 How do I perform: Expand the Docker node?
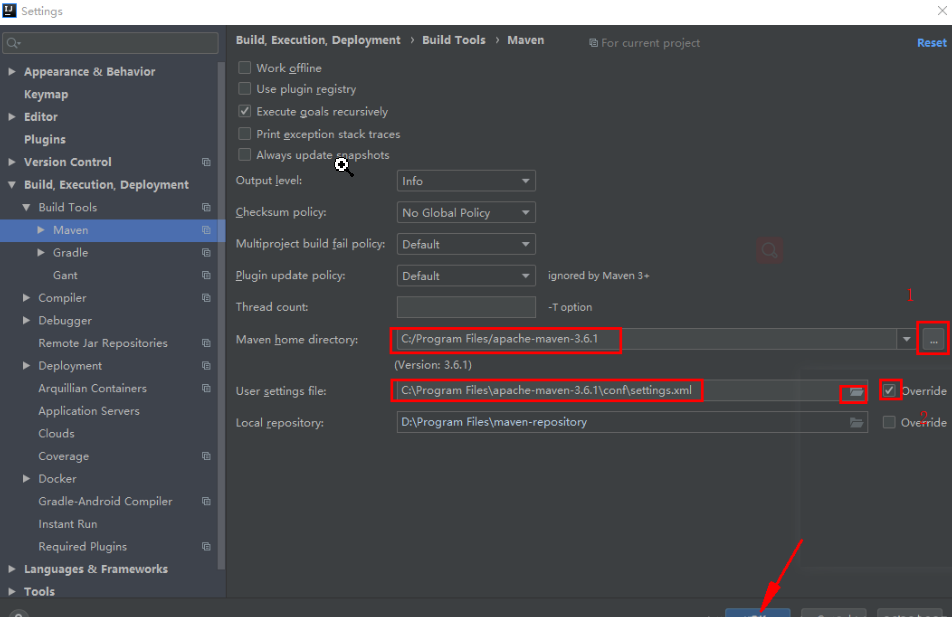pos(26,479)
